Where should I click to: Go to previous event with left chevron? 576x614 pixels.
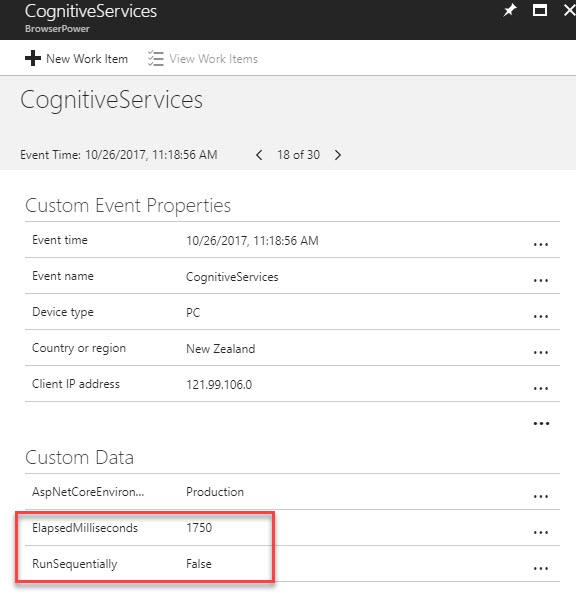click(259, 155)
